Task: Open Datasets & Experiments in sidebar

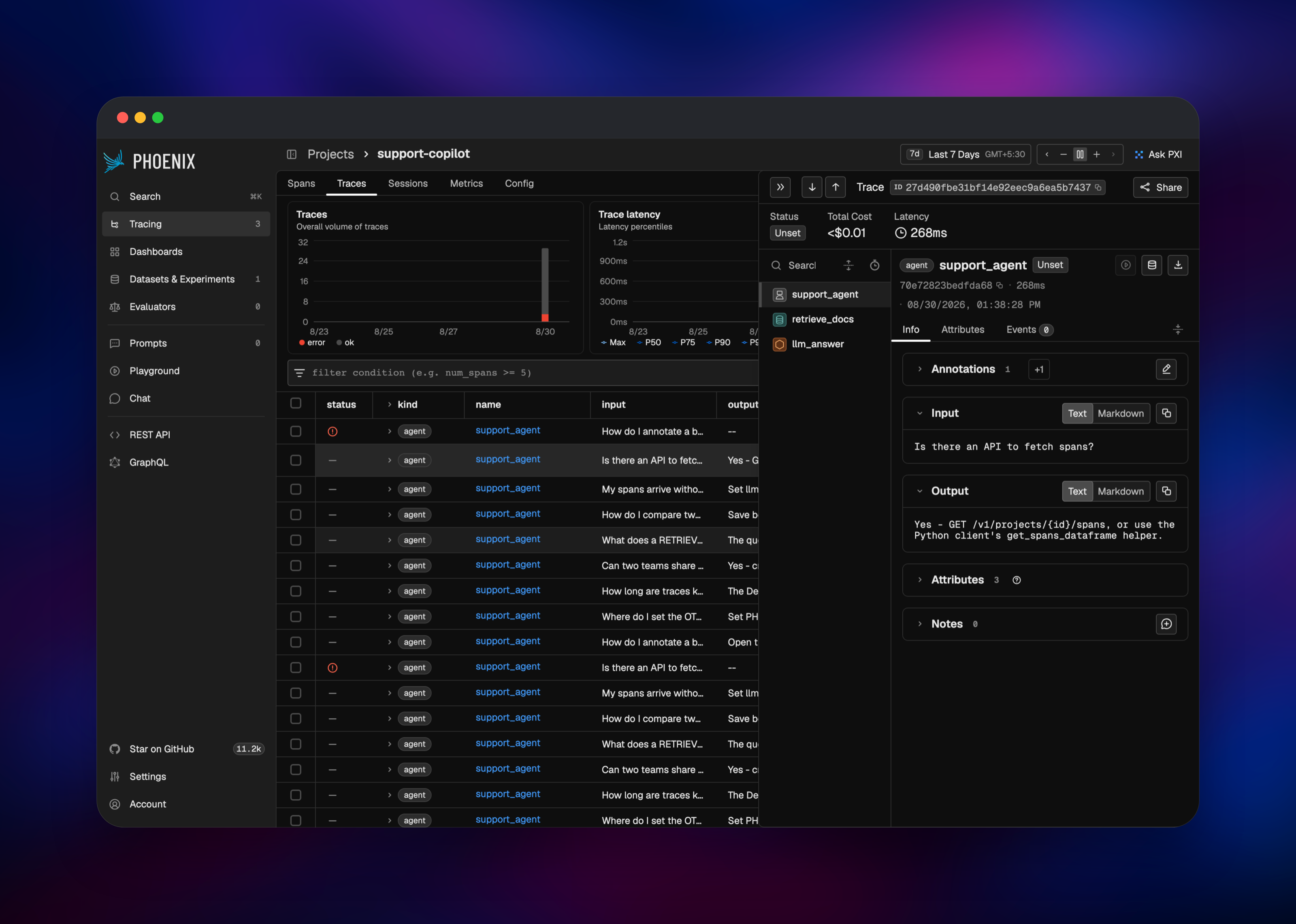Action: (x=186, y=279)
